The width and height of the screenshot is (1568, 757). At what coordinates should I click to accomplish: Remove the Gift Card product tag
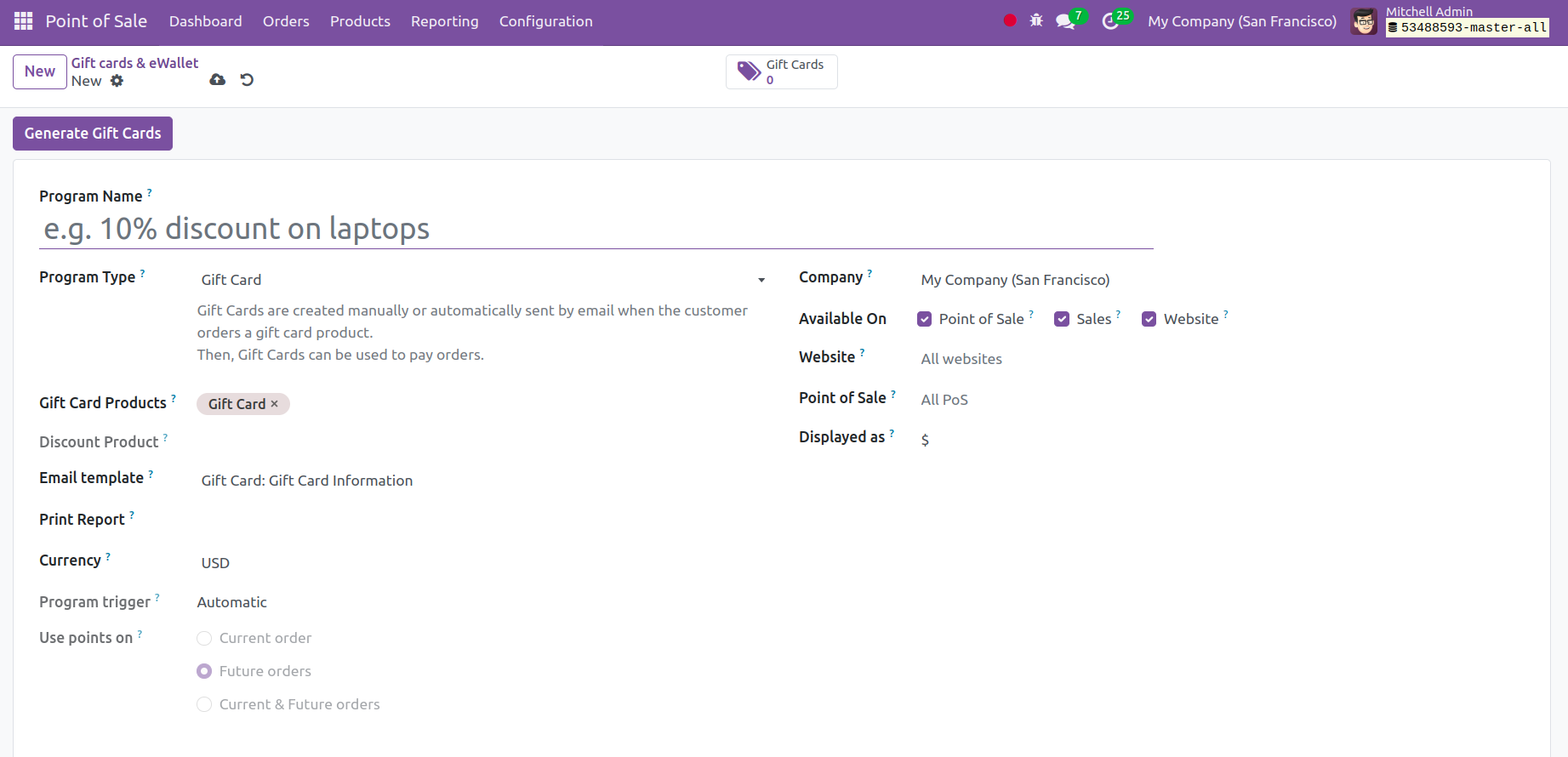click(x=275, y=404)
